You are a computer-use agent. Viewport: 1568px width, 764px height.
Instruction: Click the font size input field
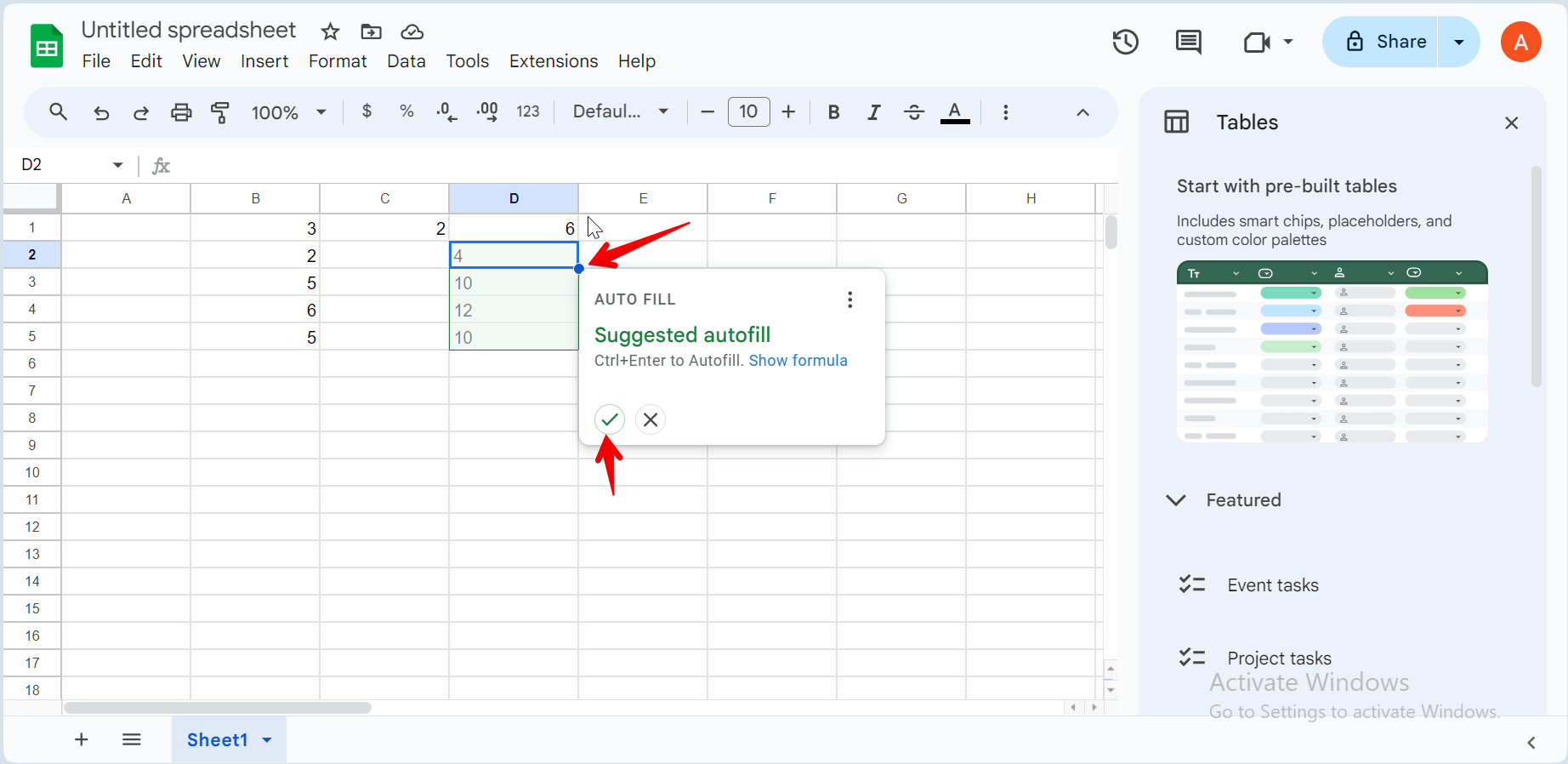(x=748, y=111)
